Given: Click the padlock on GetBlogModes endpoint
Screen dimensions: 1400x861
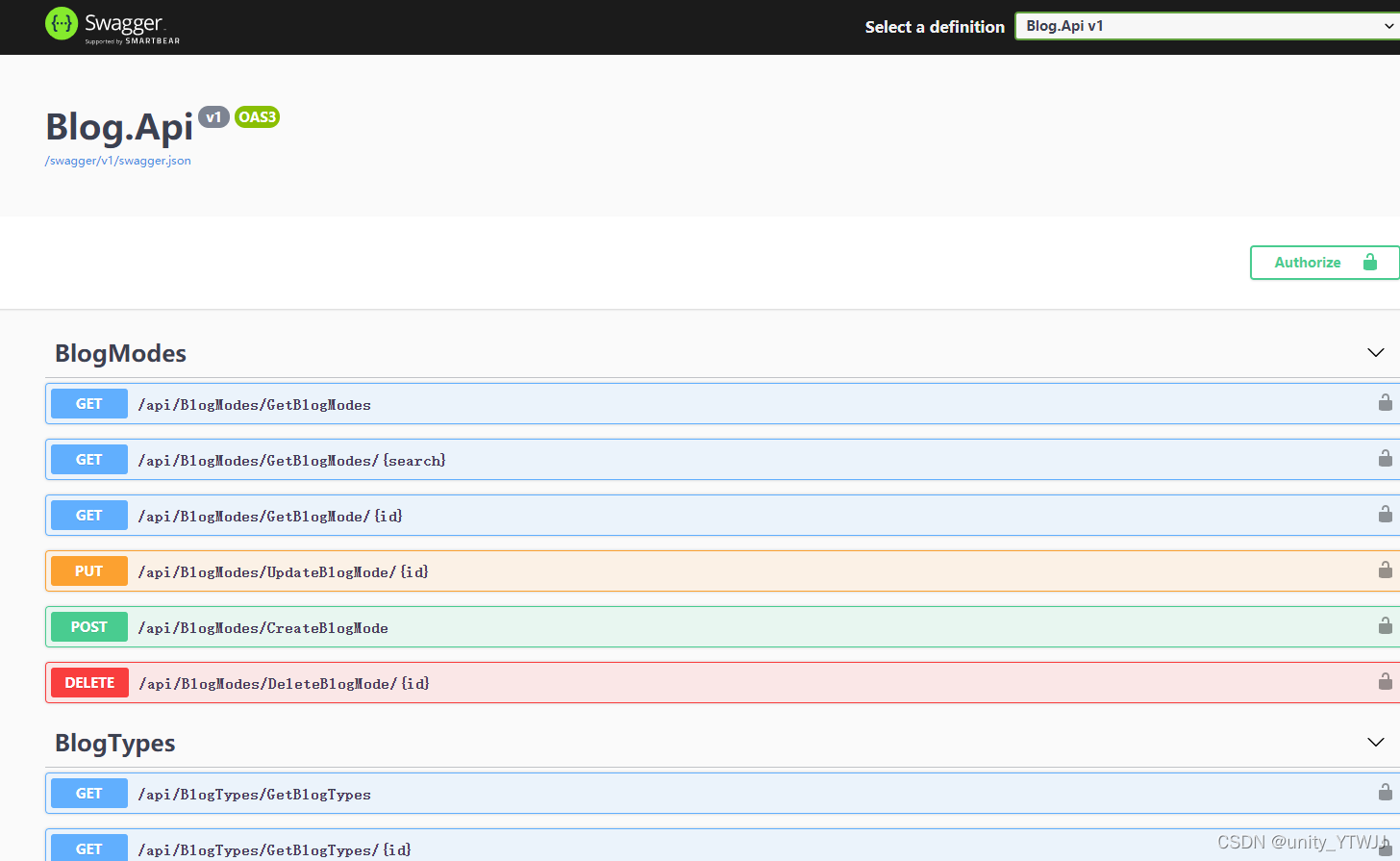Looking at the screenshot, I should coord(1385,402).
